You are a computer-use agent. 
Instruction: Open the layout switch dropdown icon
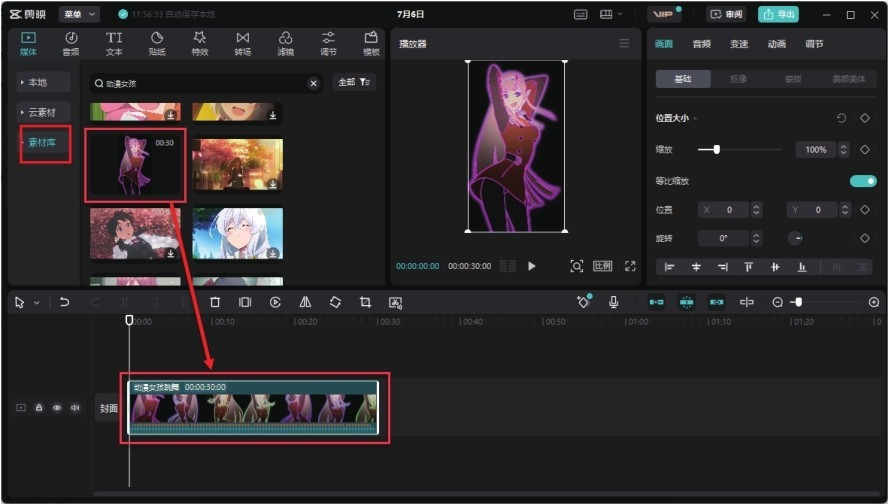tap(611, 15)
